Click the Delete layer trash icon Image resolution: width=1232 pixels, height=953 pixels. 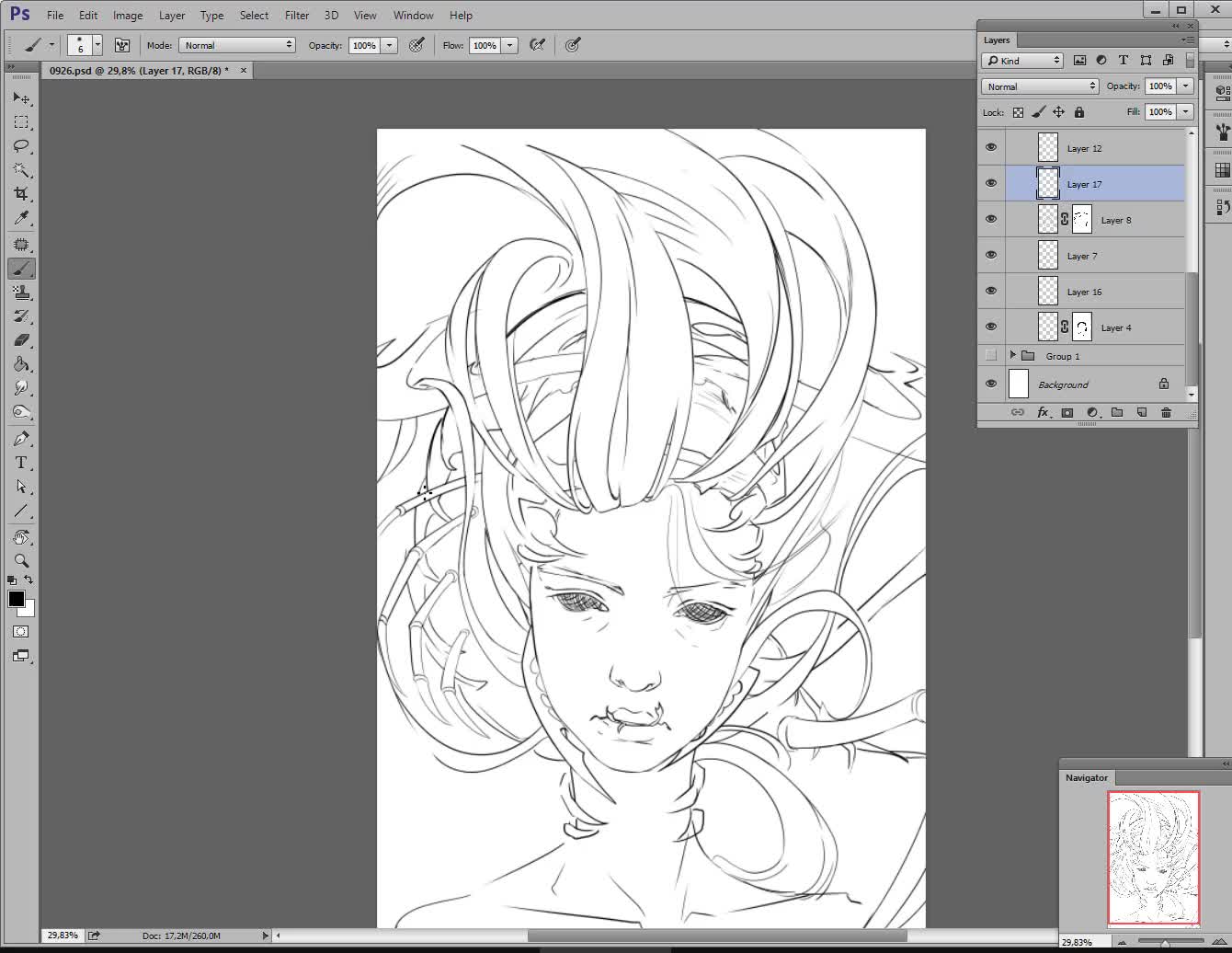[1166, 413]
